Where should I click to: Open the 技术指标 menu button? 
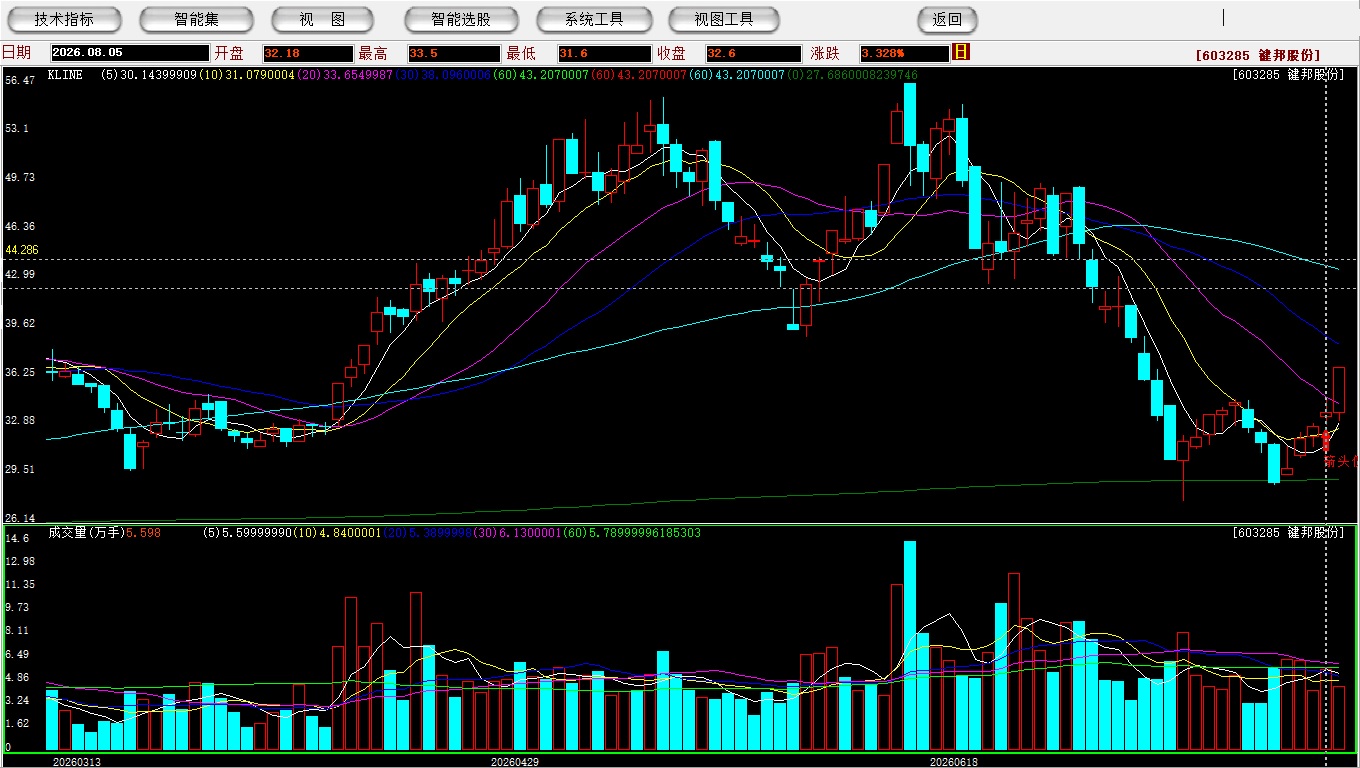pyautogui.click(x=64, y=19)
